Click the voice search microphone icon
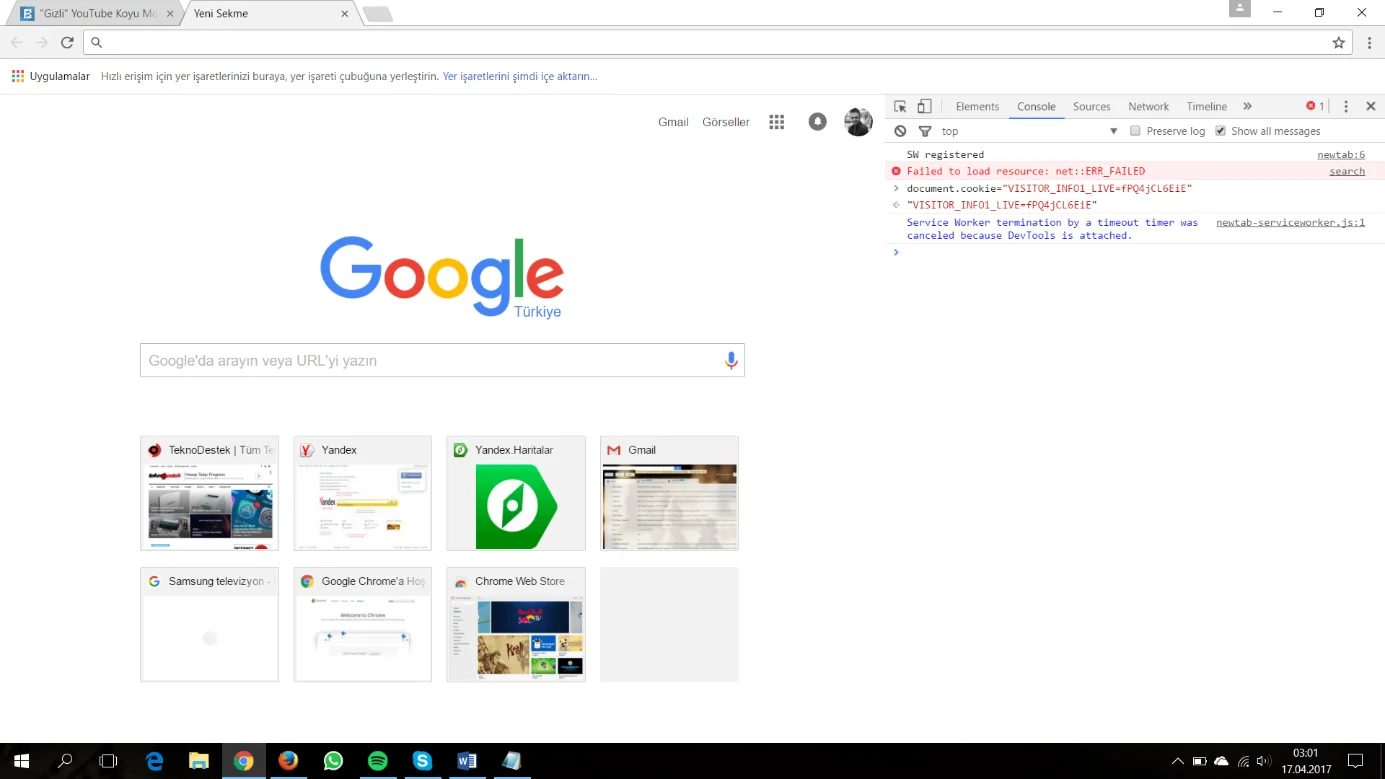1385x779 pixels. click(731, 361)
